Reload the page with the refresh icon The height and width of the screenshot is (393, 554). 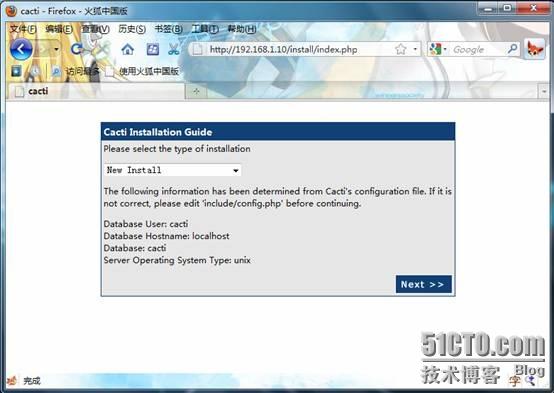(76, 49)
